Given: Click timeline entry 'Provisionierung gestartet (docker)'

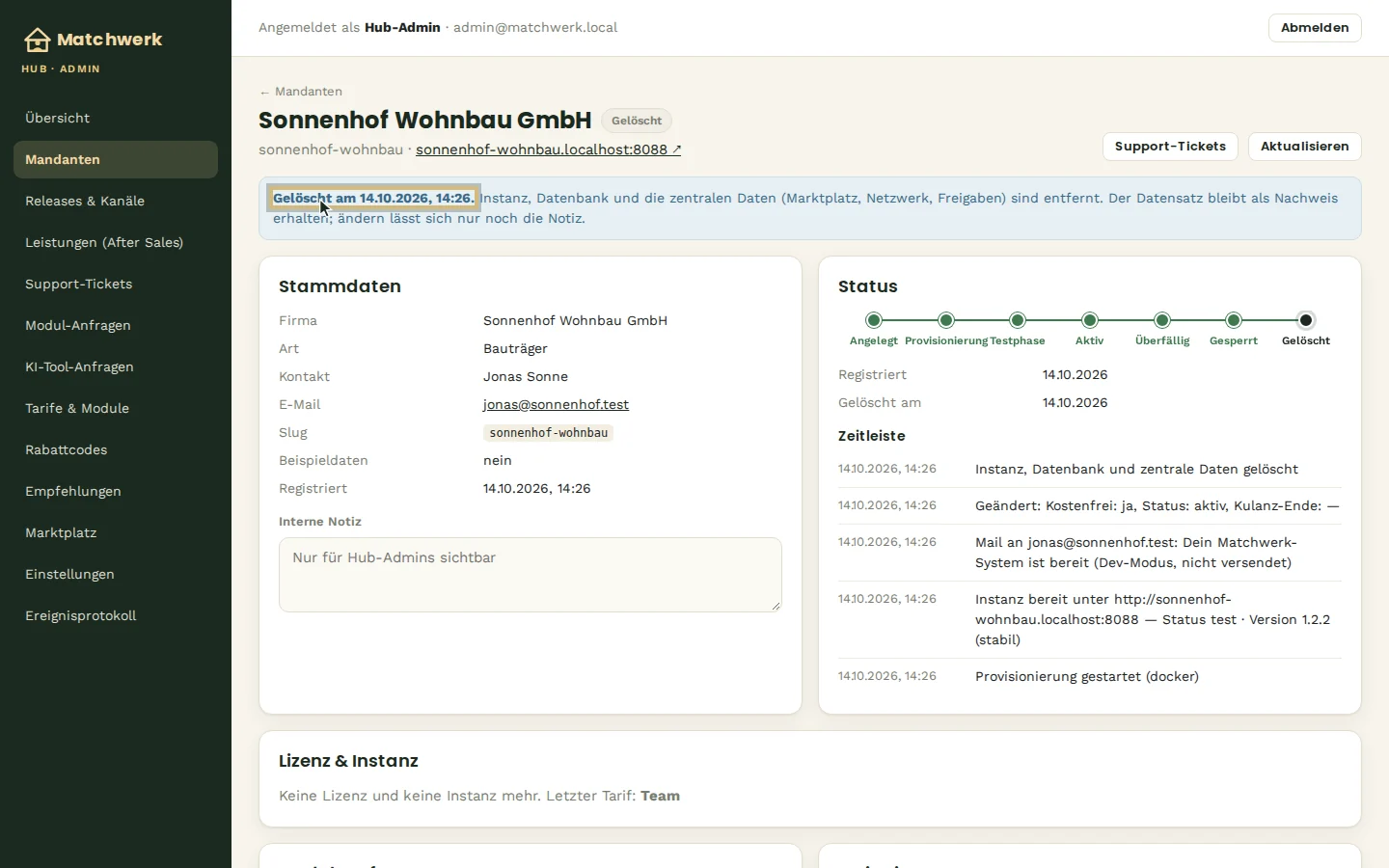Looking at the screenshot, I should tap(1087, 676).
